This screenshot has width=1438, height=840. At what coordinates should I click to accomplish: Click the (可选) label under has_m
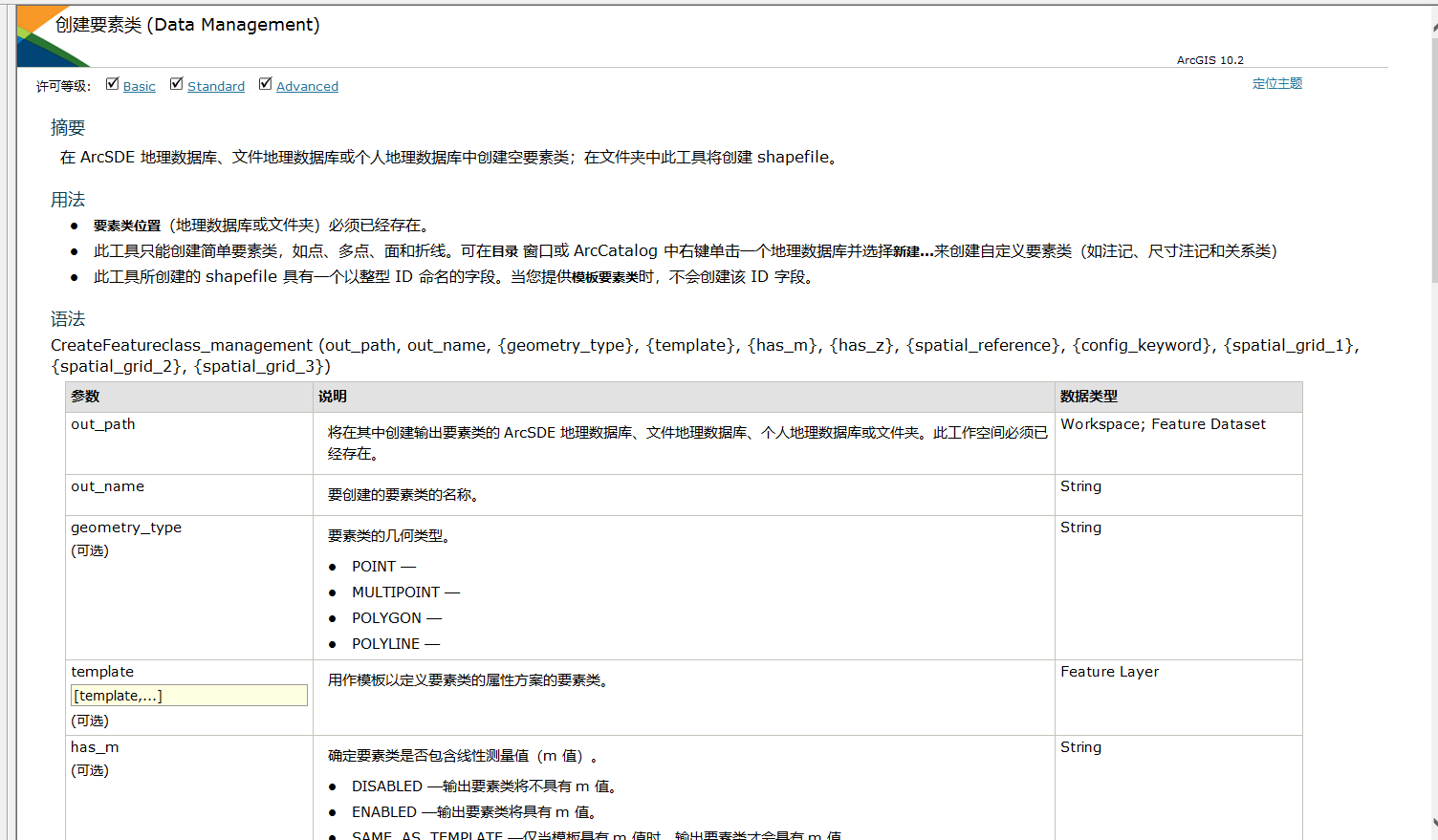tap(90, 770)
